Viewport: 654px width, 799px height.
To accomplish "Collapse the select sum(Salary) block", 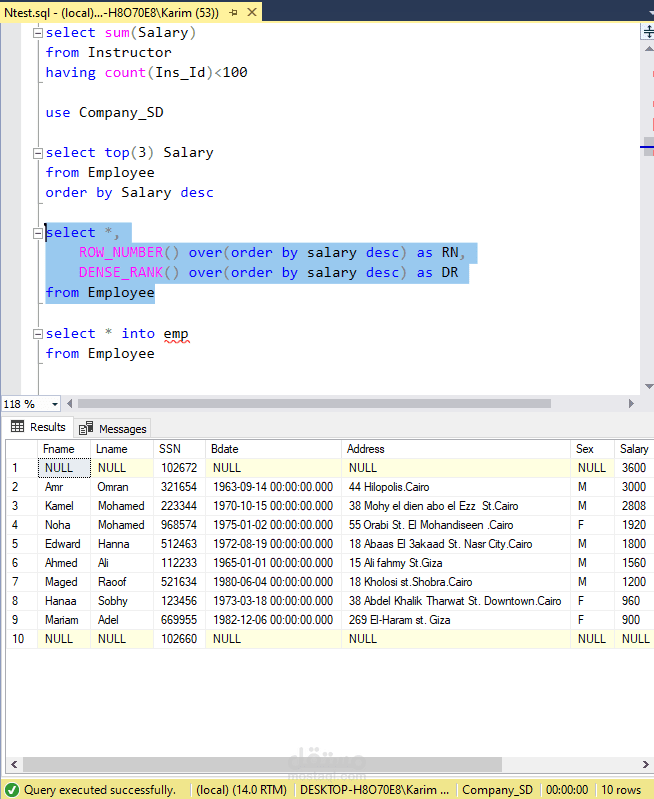I will coord(38,33).
